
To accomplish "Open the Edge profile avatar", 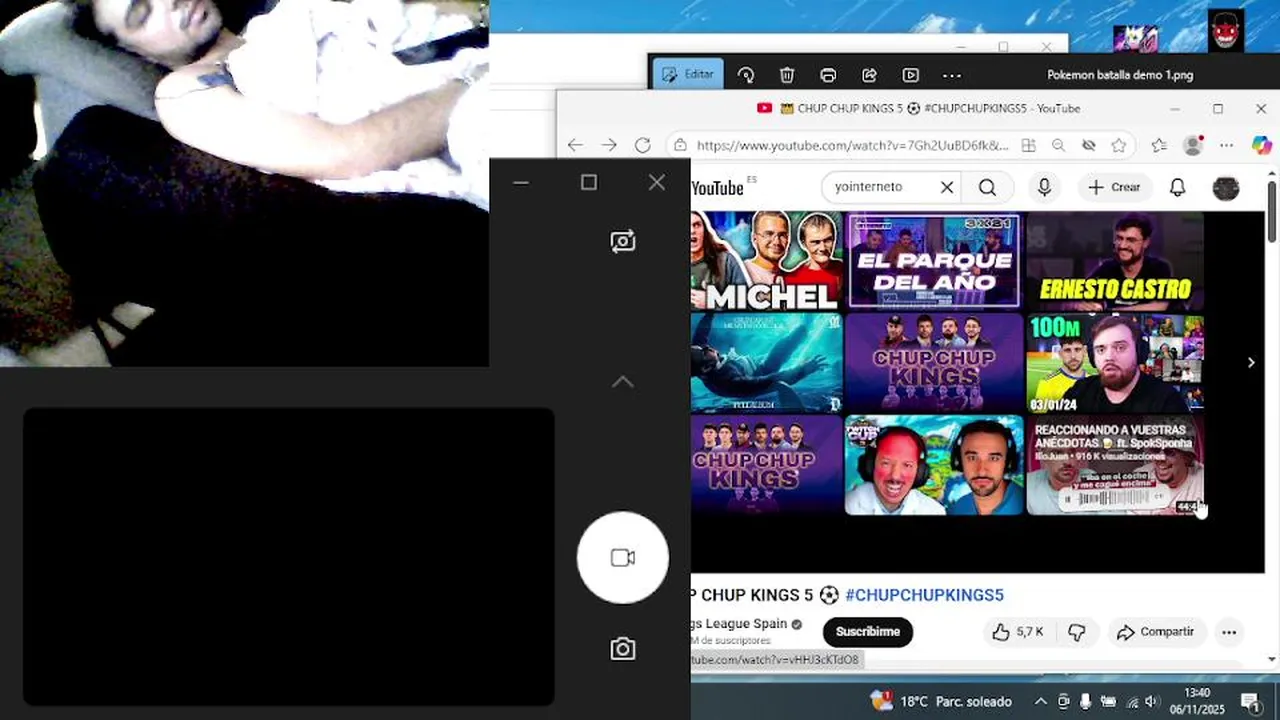I will [x=1193, y=145].
